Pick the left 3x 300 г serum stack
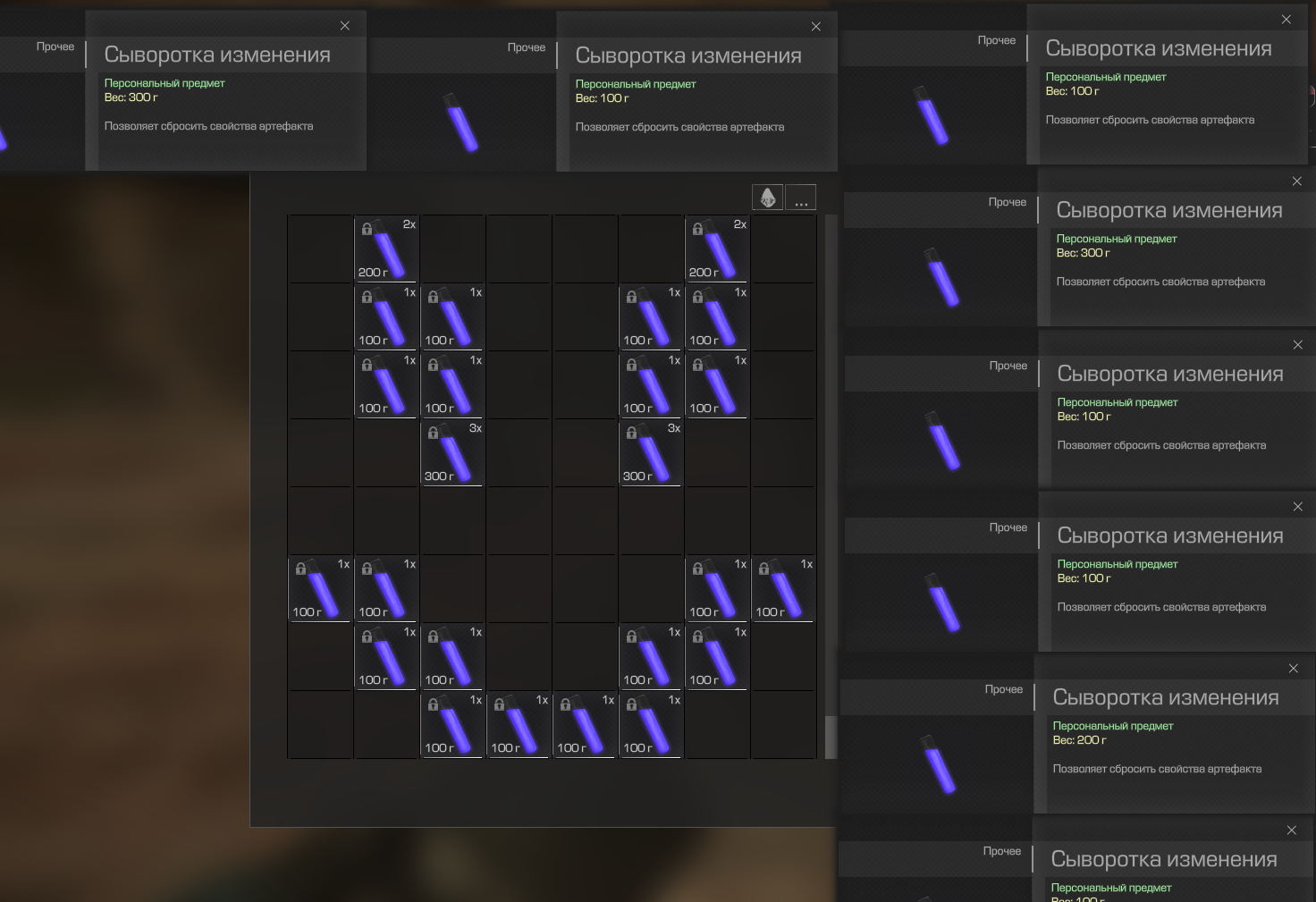 452,452
